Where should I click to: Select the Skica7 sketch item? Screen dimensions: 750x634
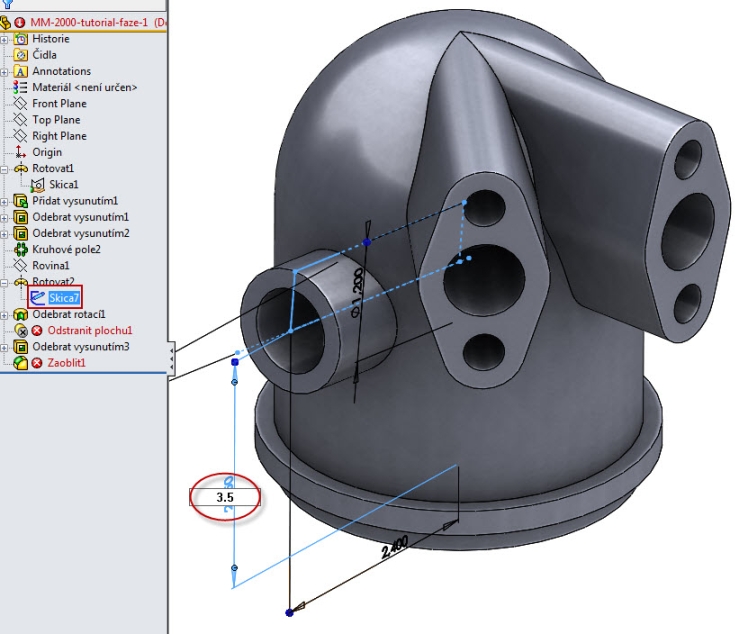(62, 298)
